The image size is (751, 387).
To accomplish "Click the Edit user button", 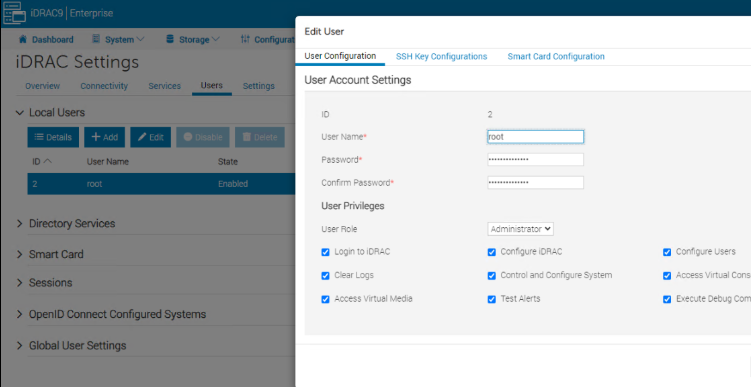I will (150, 137).
